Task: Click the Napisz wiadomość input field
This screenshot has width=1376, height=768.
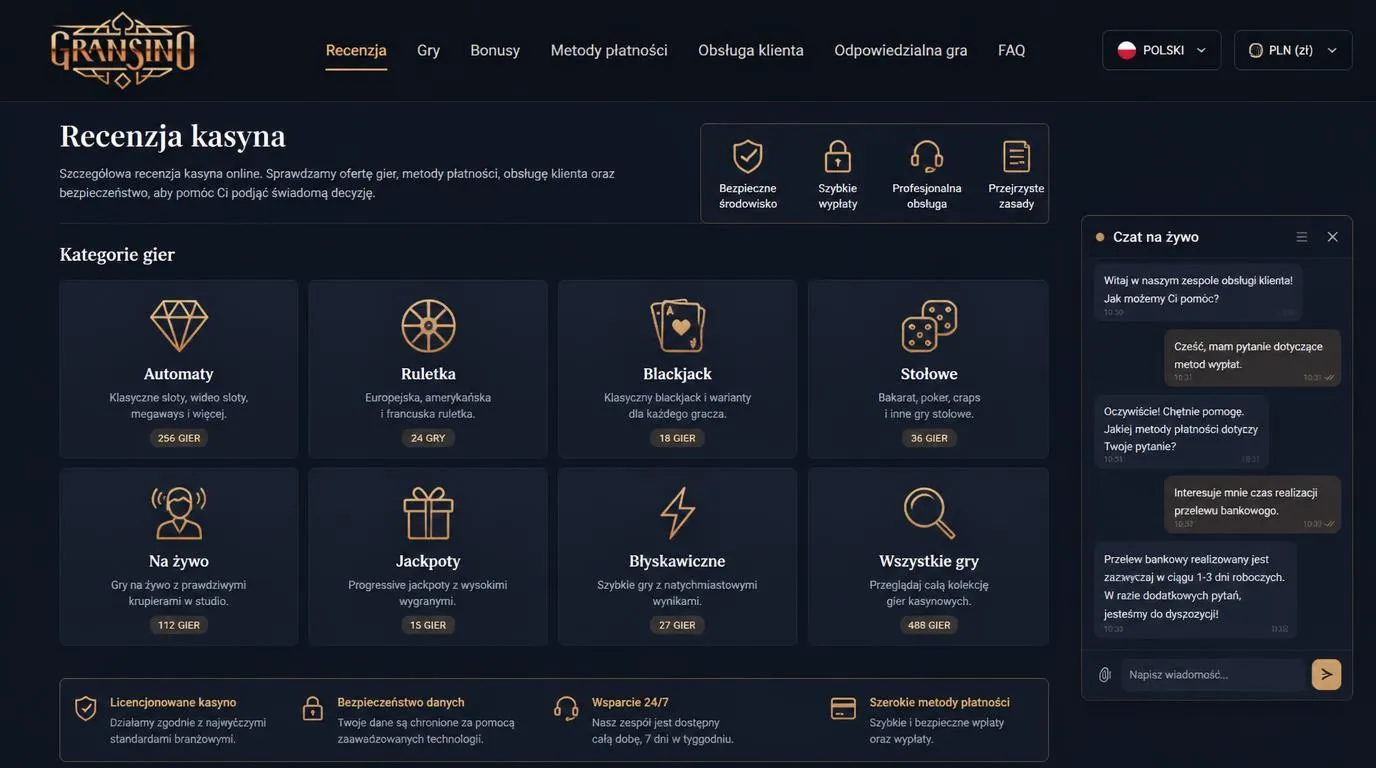Action: 1214,675
